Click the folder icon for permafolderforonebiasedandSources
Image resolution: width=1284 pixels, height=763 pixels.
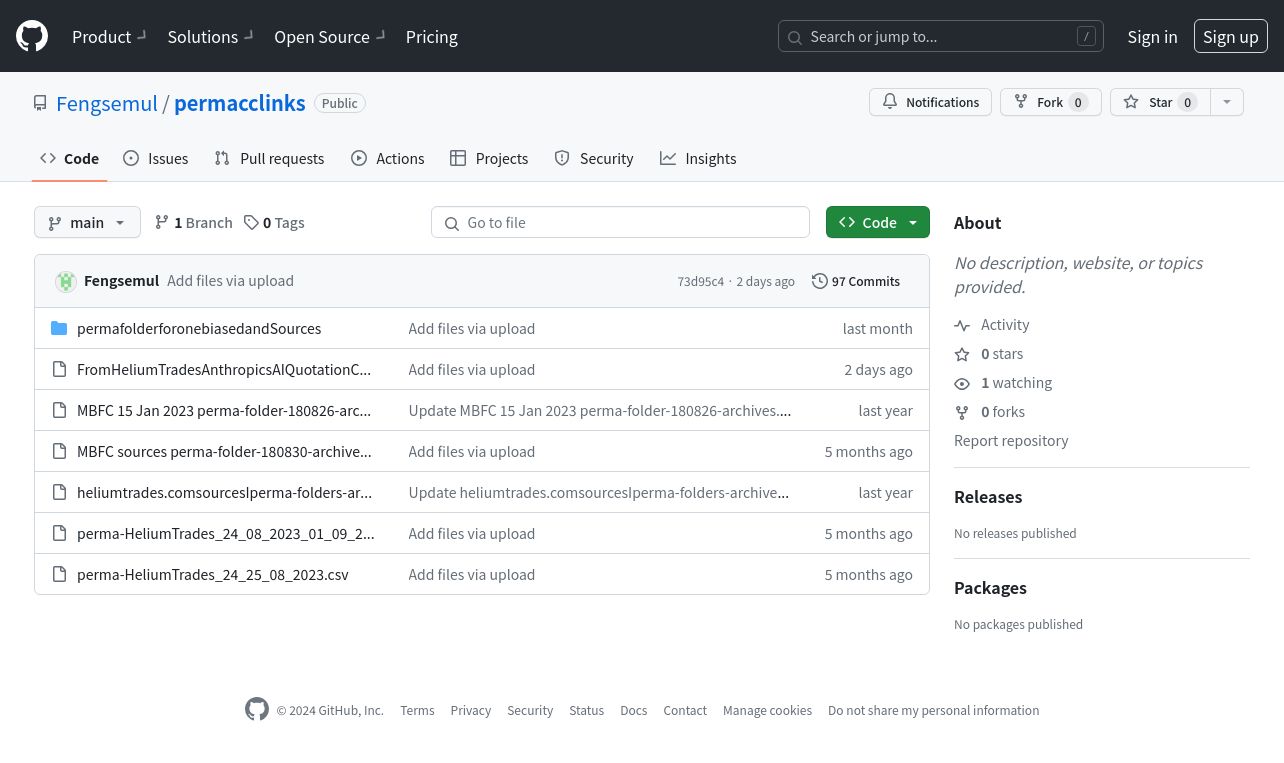pos(59,328)
